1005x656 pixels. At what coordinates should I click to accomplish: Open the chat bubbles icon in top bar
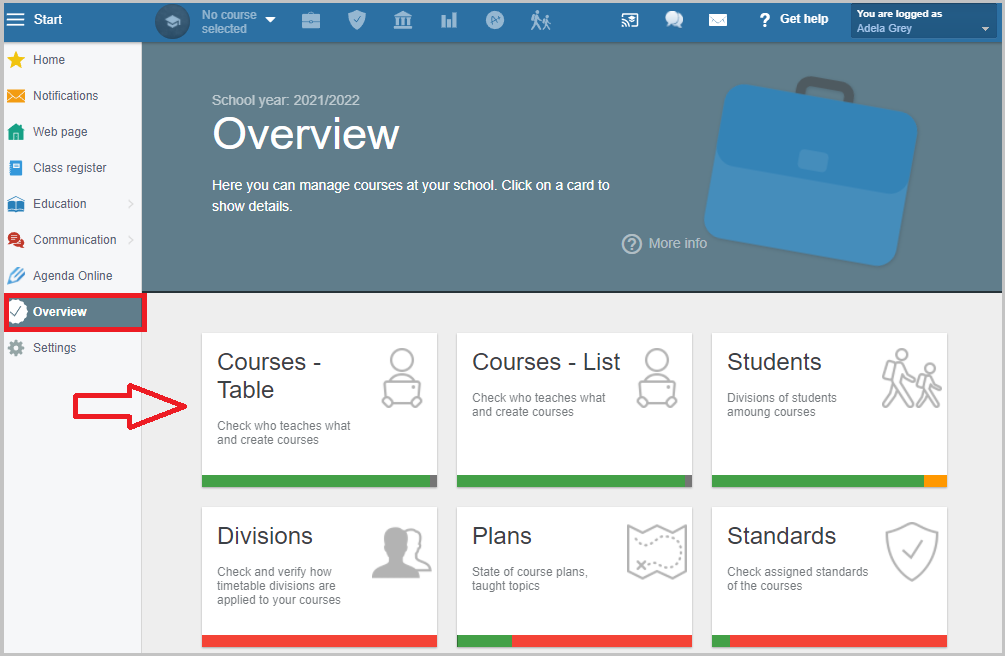[674, 20]
